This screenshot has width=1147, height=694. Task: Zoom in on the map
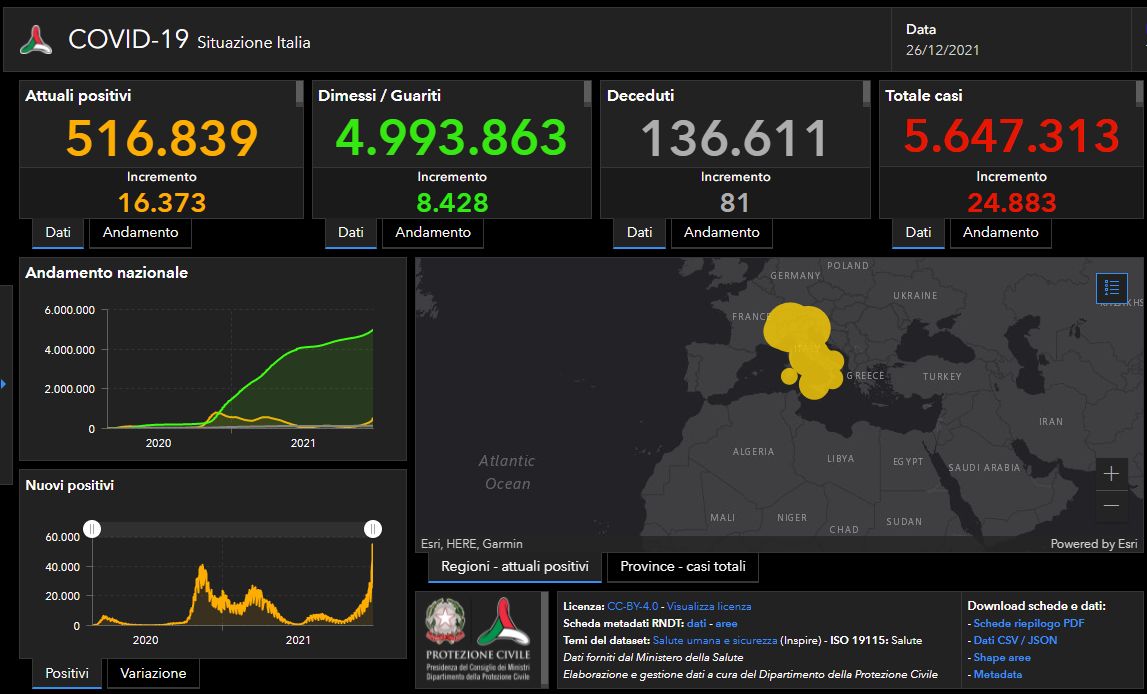1111,474
